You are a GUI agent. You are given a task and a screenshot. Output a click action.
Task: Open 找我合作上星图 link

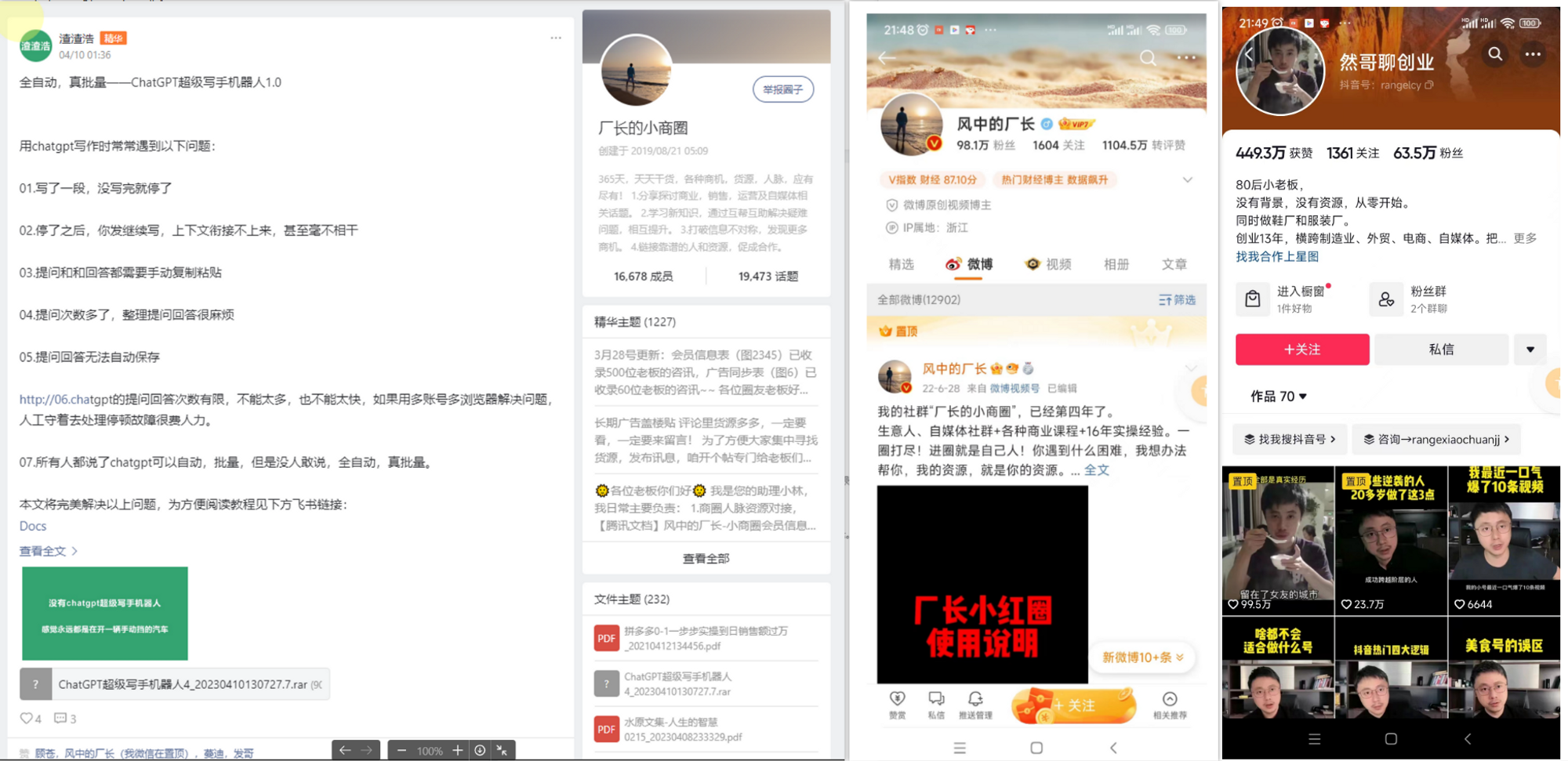point(1277,256)
